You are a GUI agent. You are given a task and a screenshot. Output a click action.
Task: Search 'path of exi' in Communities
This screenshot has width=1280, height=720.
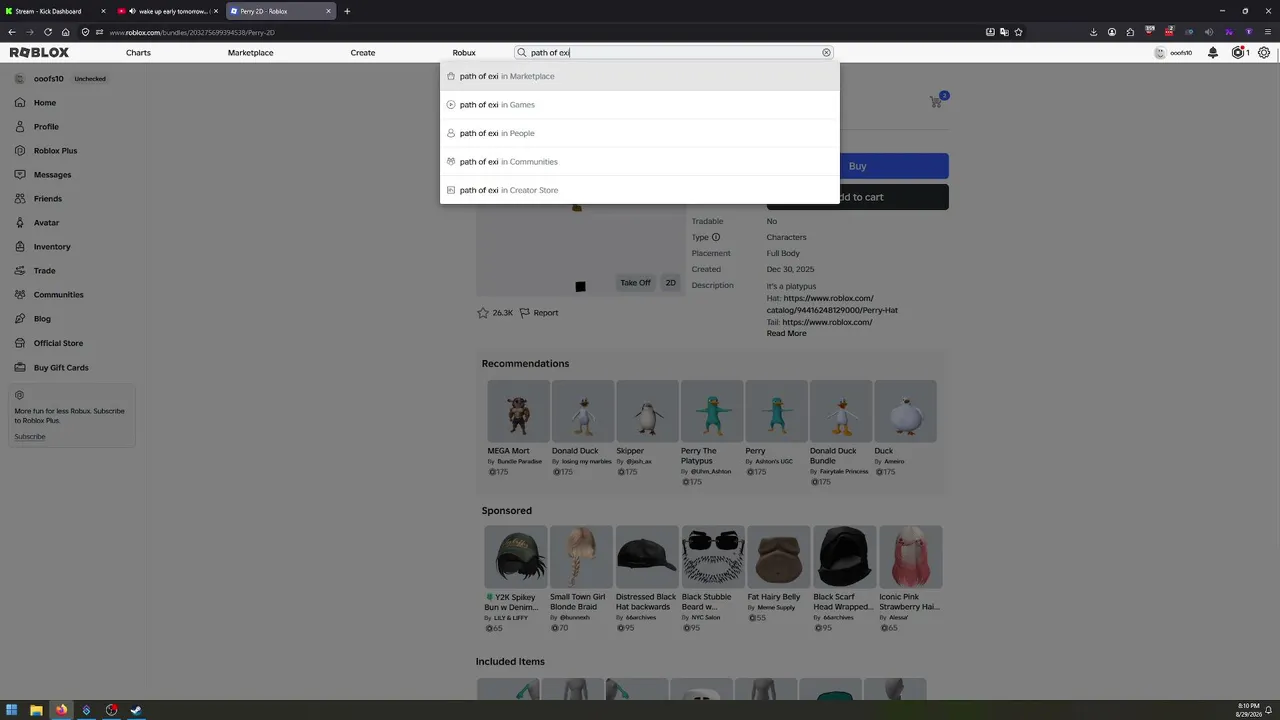point(640,161)
